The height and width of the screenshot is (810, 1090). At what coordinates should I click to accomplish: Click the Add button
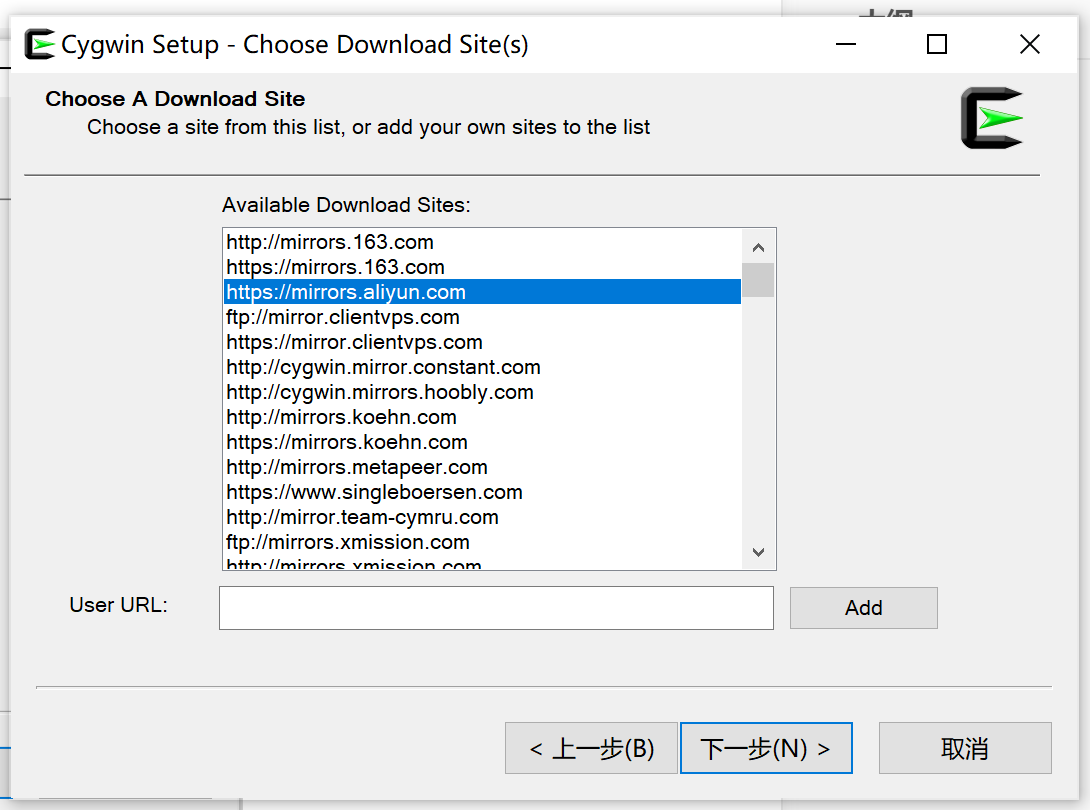click(863, 608)
